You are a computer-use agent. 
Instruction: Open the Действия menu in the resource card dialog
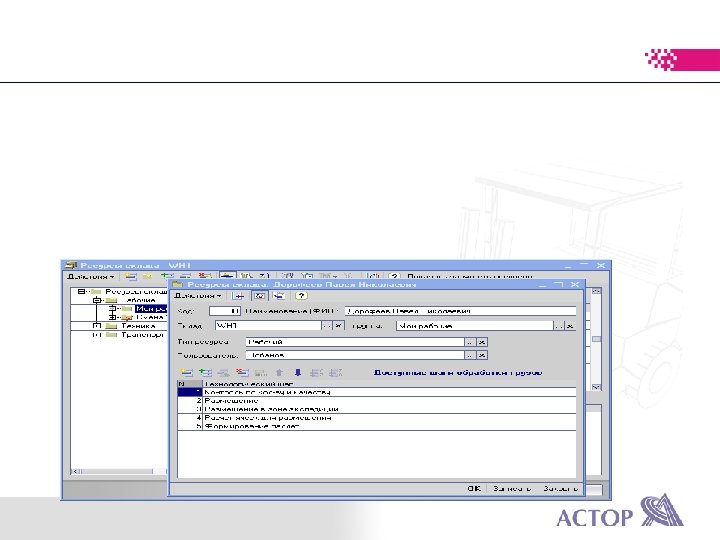(197, 296)
